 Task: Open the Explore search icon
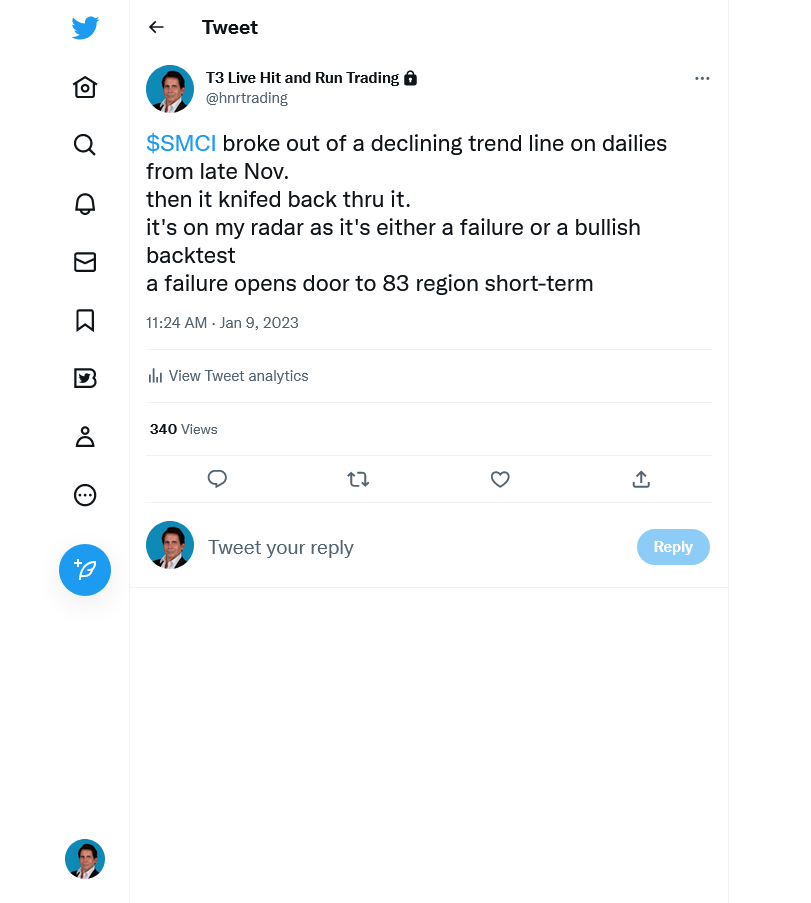85,145
